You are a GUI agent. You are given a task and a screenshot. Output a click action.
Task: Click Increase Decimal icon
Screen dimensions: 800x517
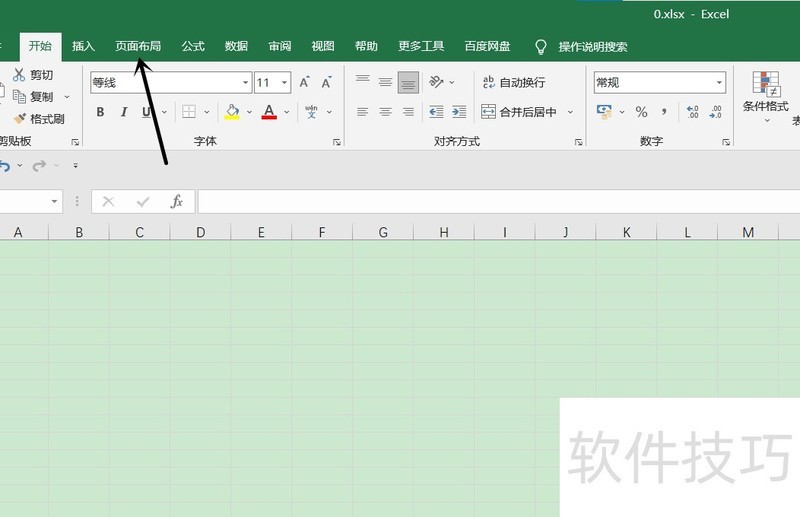pyautogui.click(x=692, y=112)
